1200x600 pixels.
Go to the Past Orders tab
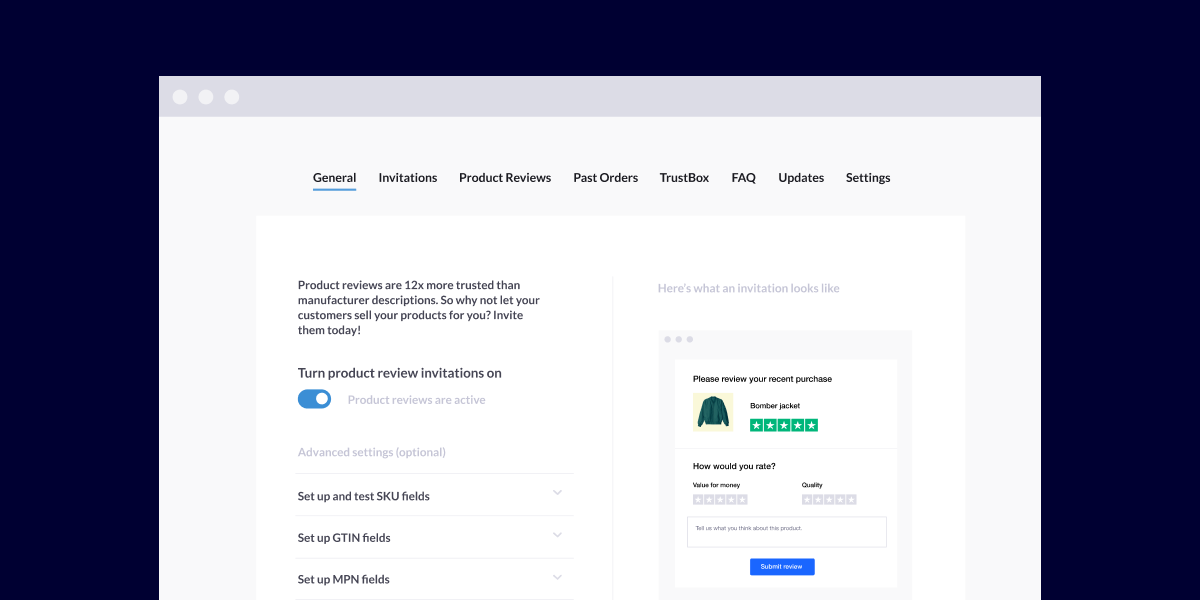[x=605, y=178]
